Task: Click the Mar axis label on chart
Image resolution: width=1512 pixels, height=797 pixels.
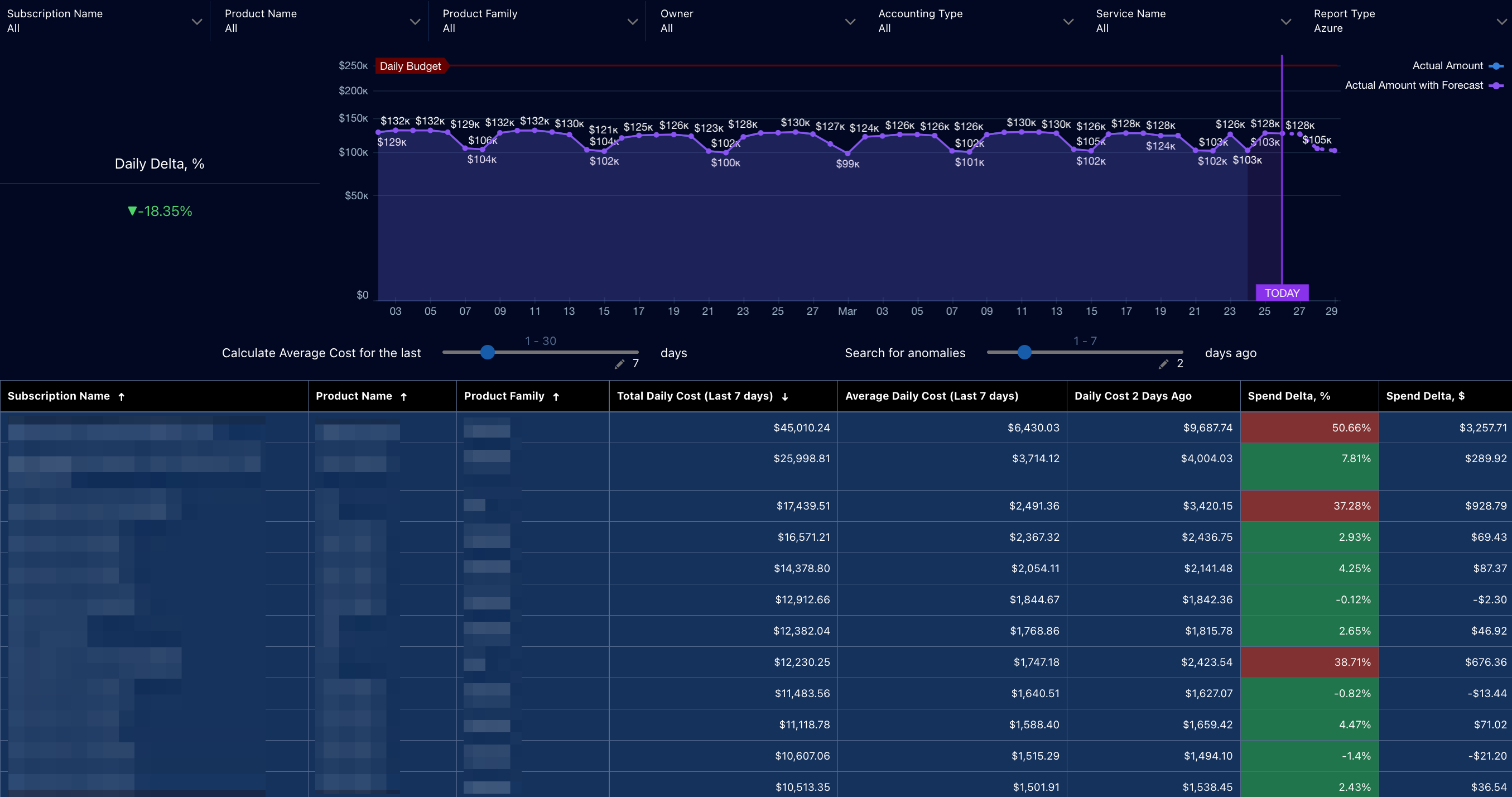Action: tap(847, 311)
